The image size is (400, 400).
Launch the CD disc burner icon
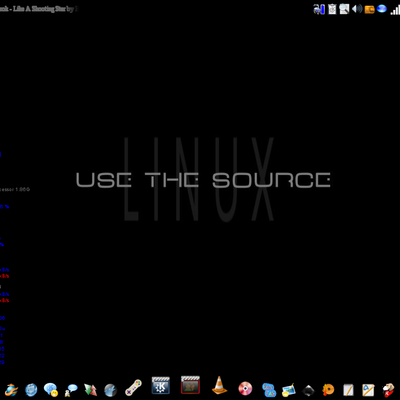(x=245, y=388)
